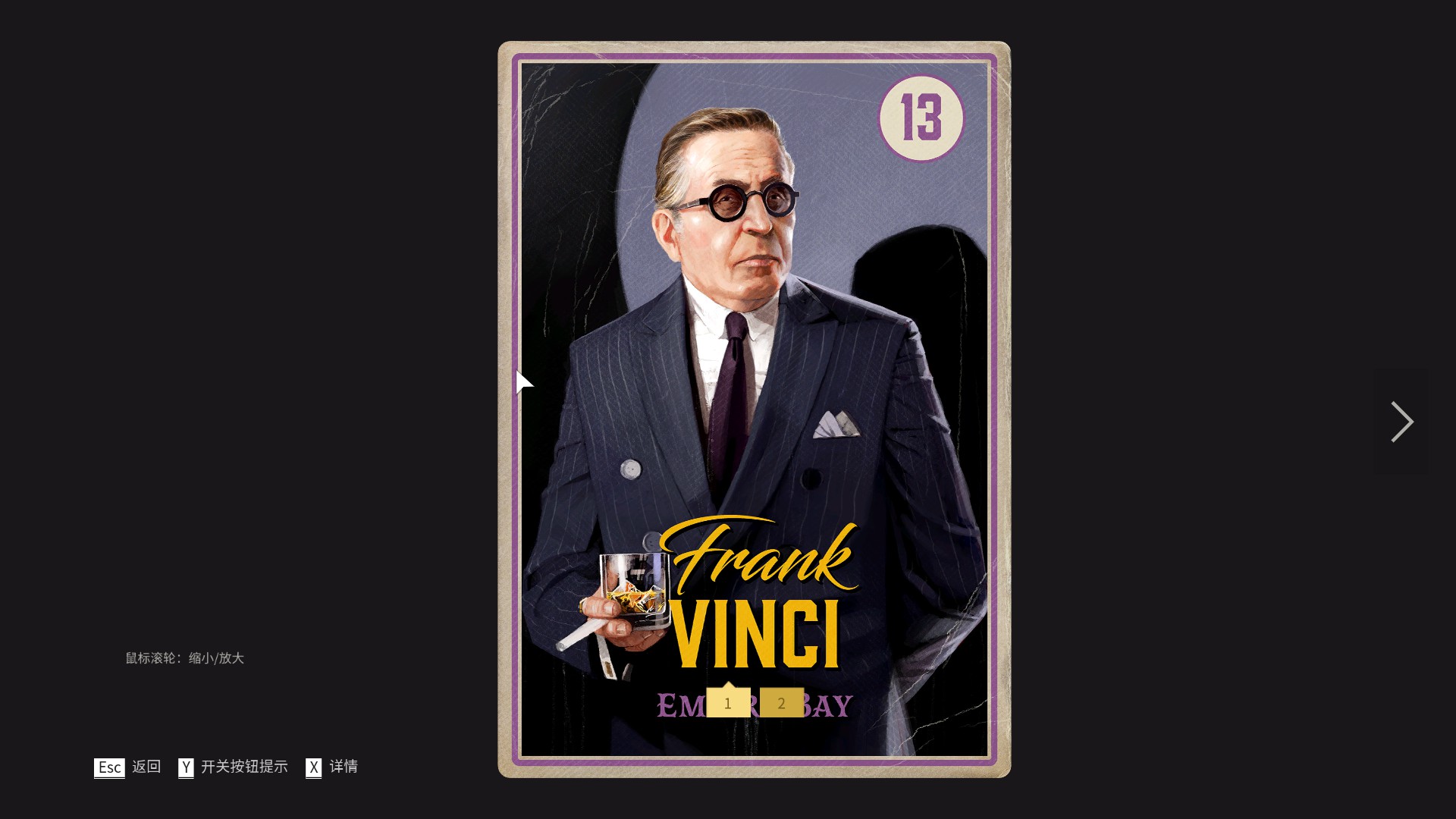This screenshot has width=1456, height=819.
Task: Toggle button hints via 开关按钮提示
Action: [x=244, y=767]
